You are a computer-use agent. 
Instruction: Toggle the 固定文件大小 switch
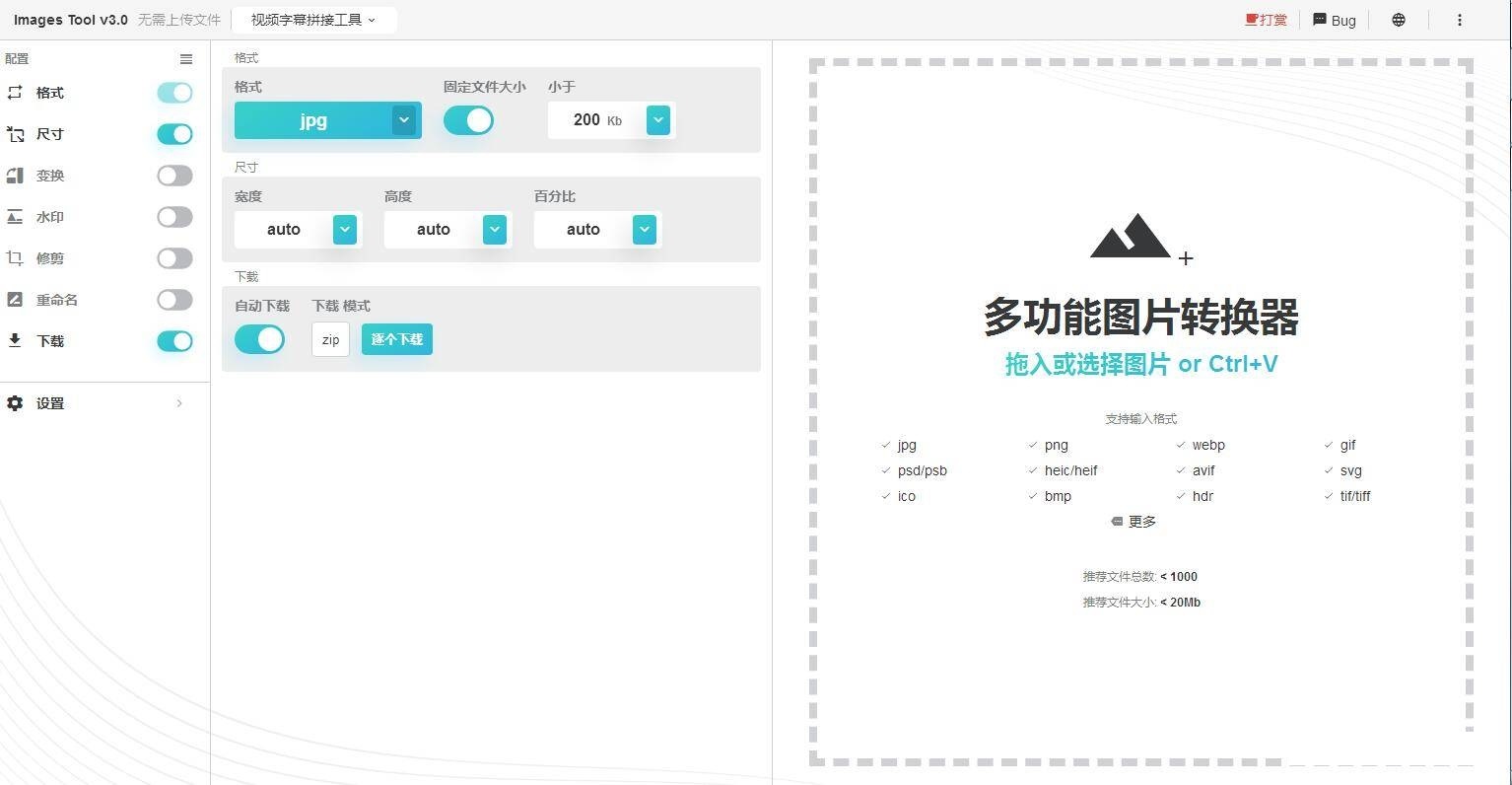tap(468, 119)
